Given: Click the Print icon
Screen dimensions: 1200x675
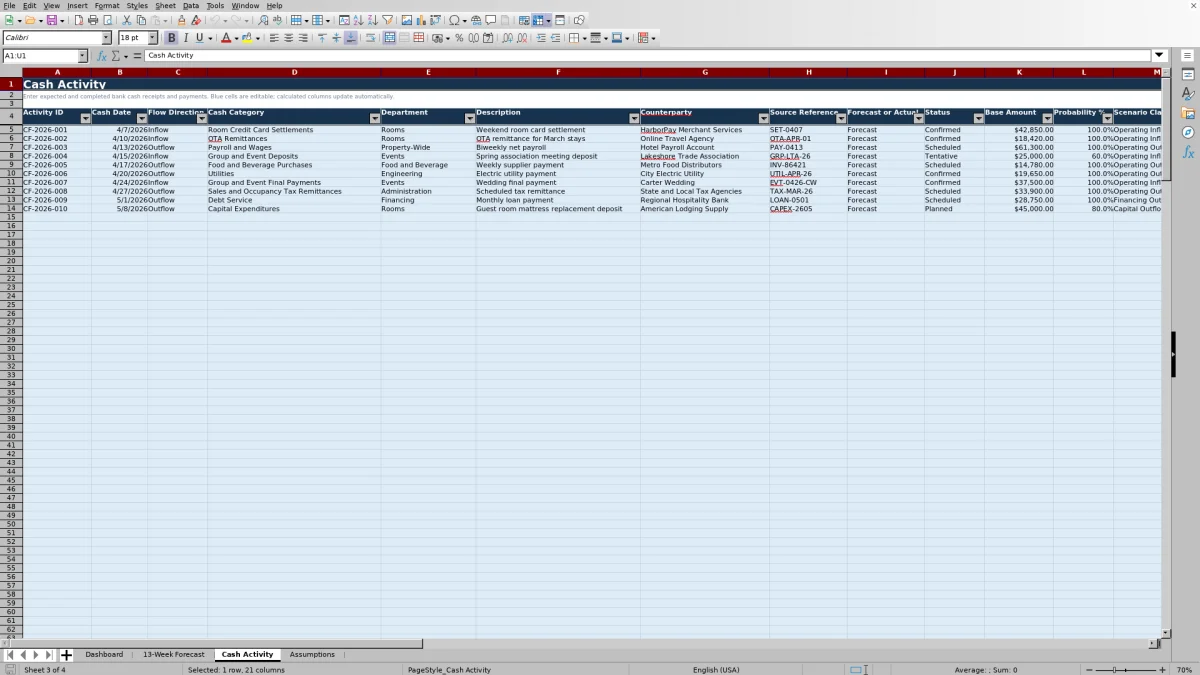Looking at the screenshot, I should pos(93,20).
